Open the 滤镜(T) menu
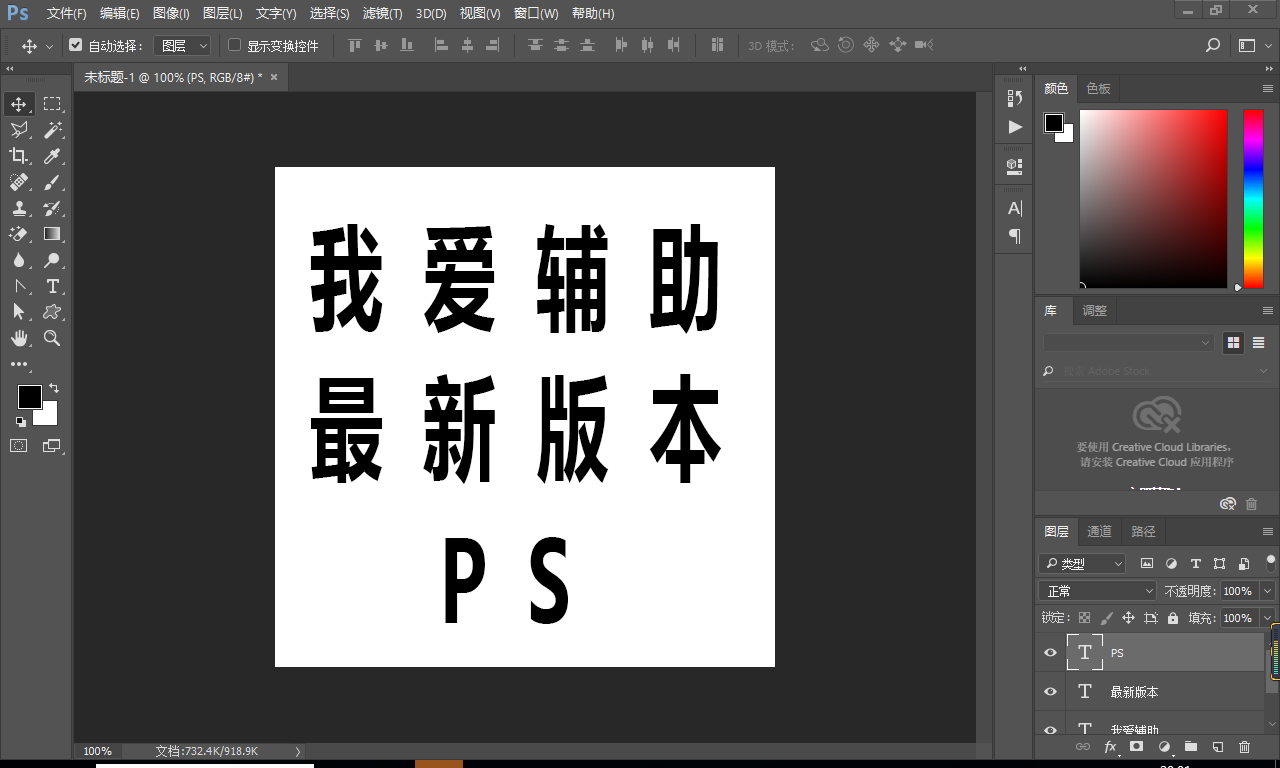The height and width of the screenshot is (768, 1280). (382, 14)
